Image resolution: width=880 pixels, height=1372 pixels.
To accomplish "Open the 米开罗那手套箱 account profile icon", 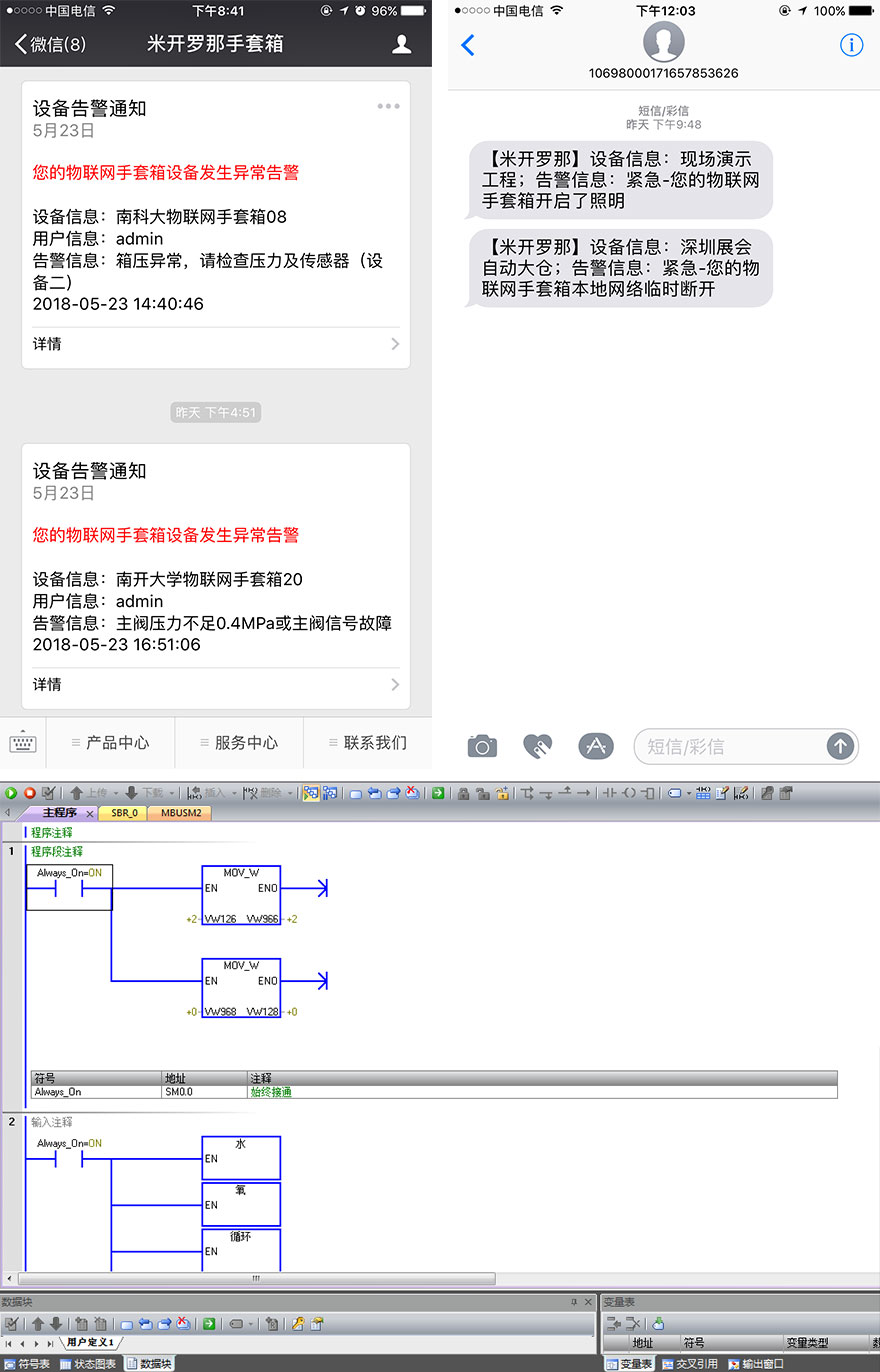I will click(x=402, y=44).
